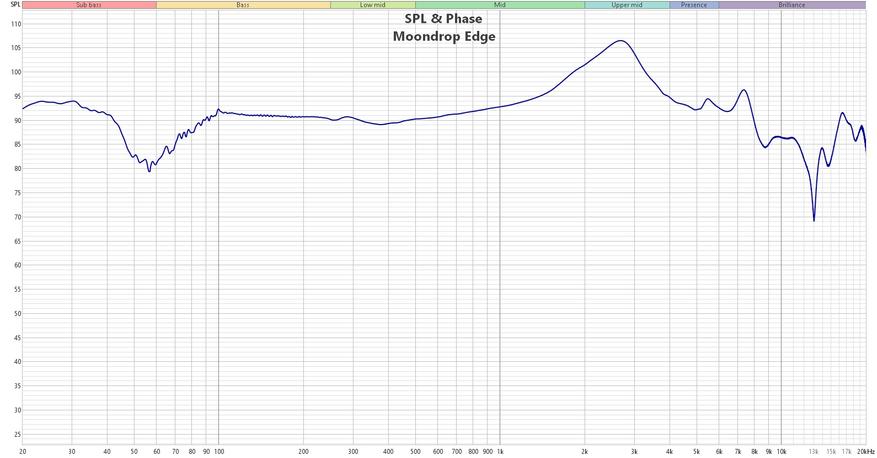Image resolution: width=877 pixels, height=458 pixels.
Task: Click the 3k frequency axis label
Action: pos(634,452)
